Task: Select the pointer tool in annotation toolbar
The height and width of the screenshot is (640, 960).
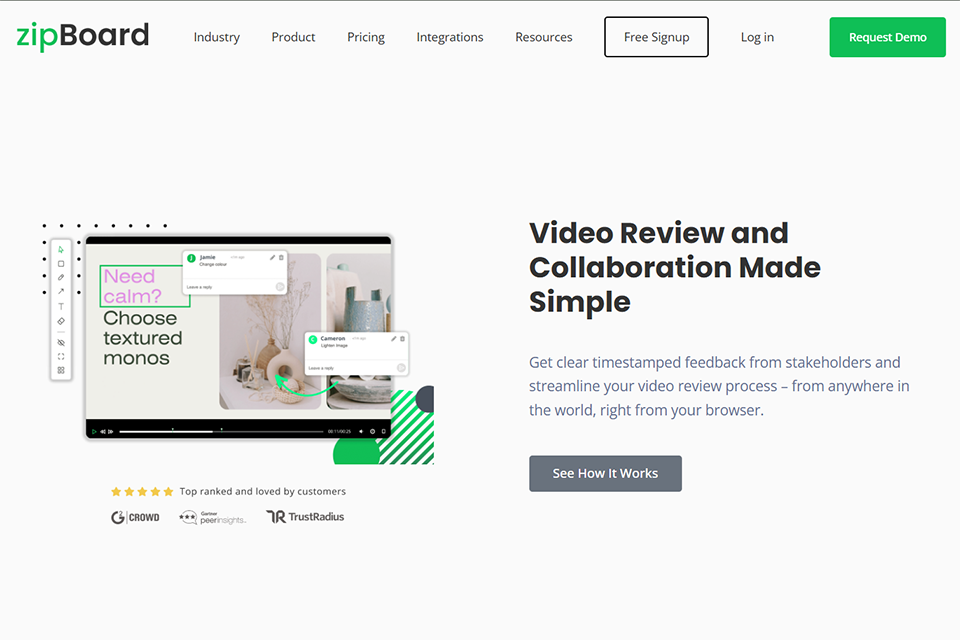Action: [x=61, y=249]
